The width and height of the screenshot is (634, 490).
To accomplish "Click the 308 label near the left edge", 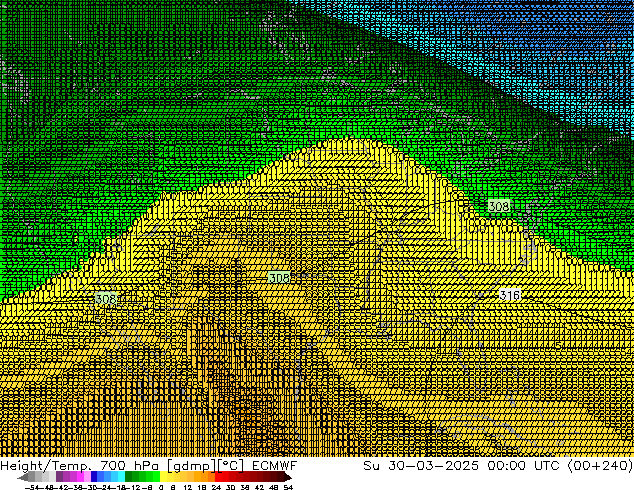I will tap(106, 299).
